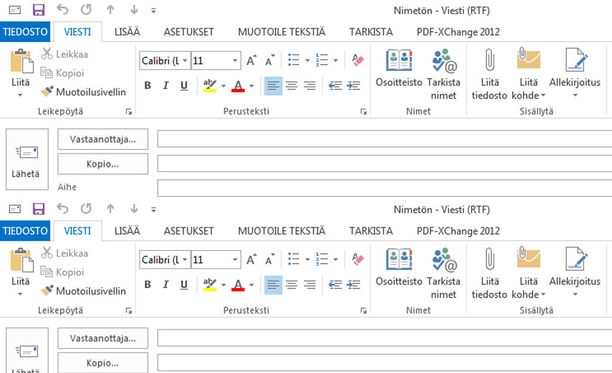This screenshot has width=612, height=373.
Task: Toggle bold formatting in upper window ribbon
Action: 148,85
